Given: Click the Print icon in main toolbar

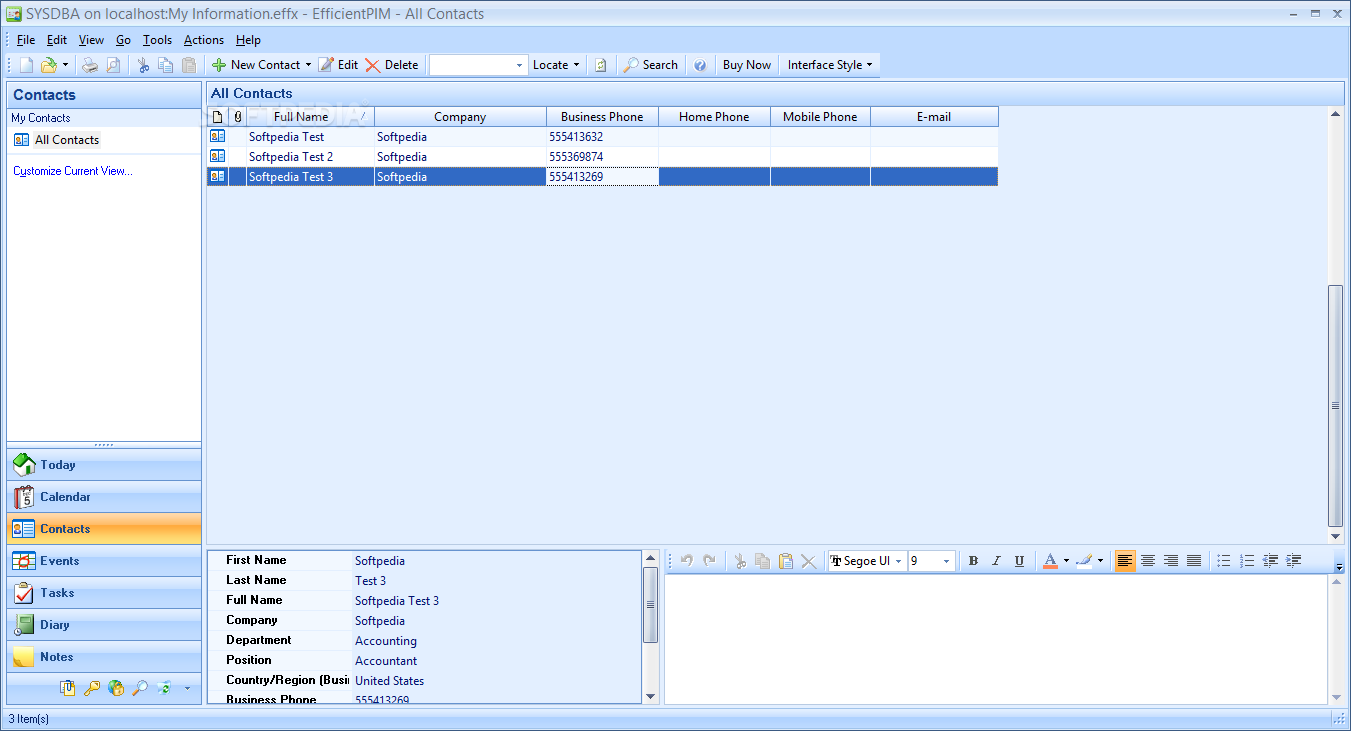Looking at the screenshot, I should (90, 65).
